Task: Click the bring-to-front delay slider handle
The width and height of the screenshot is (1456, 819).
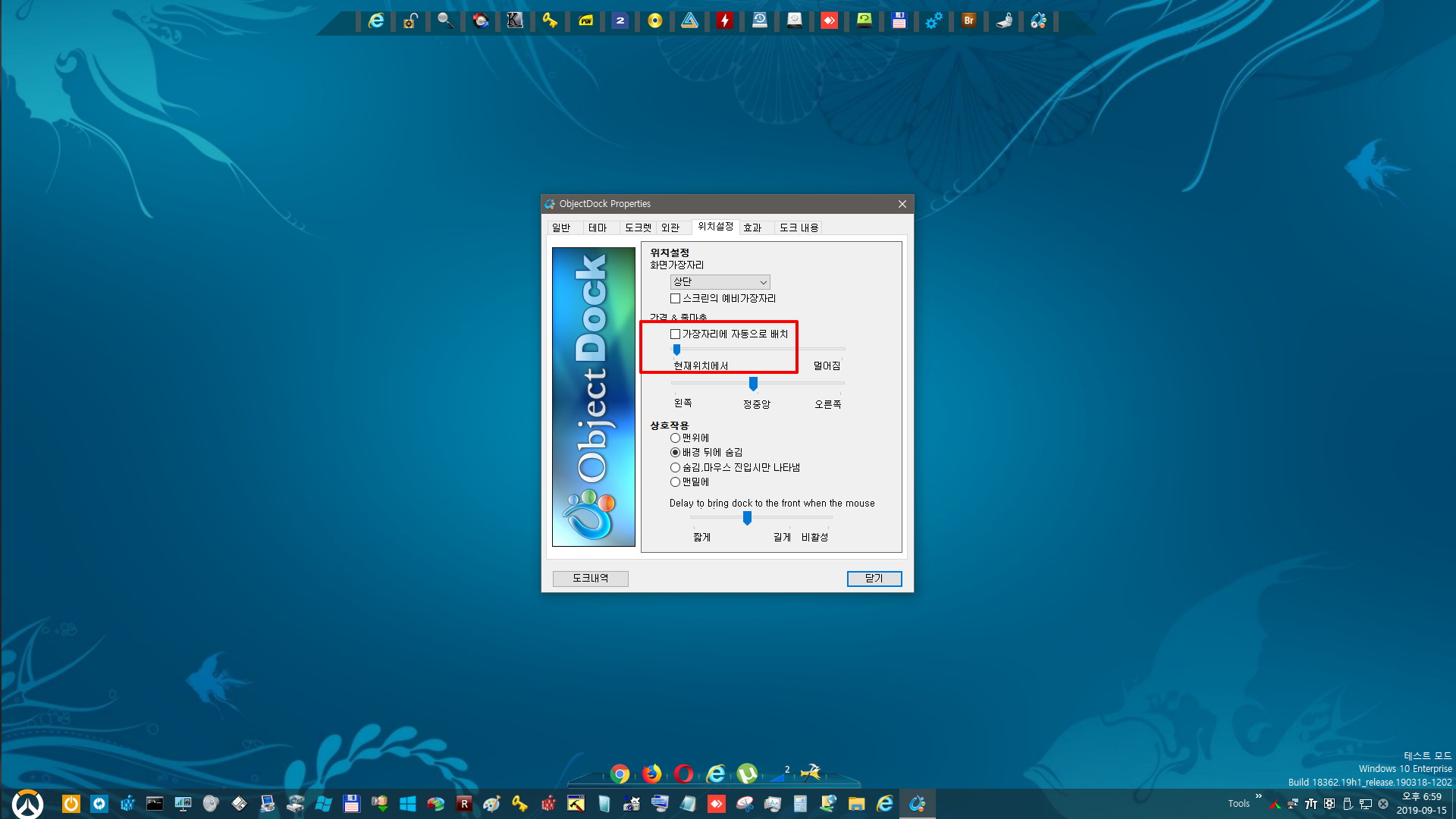Action: 747,518
